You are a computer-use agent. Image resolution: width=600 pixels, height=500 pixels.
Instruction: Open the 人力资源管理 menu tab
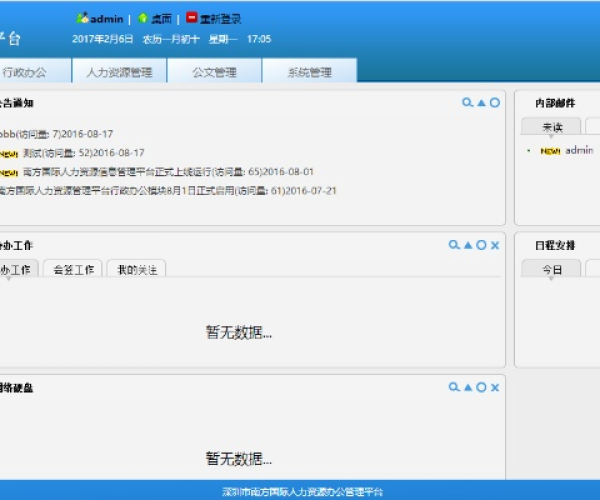119,71
